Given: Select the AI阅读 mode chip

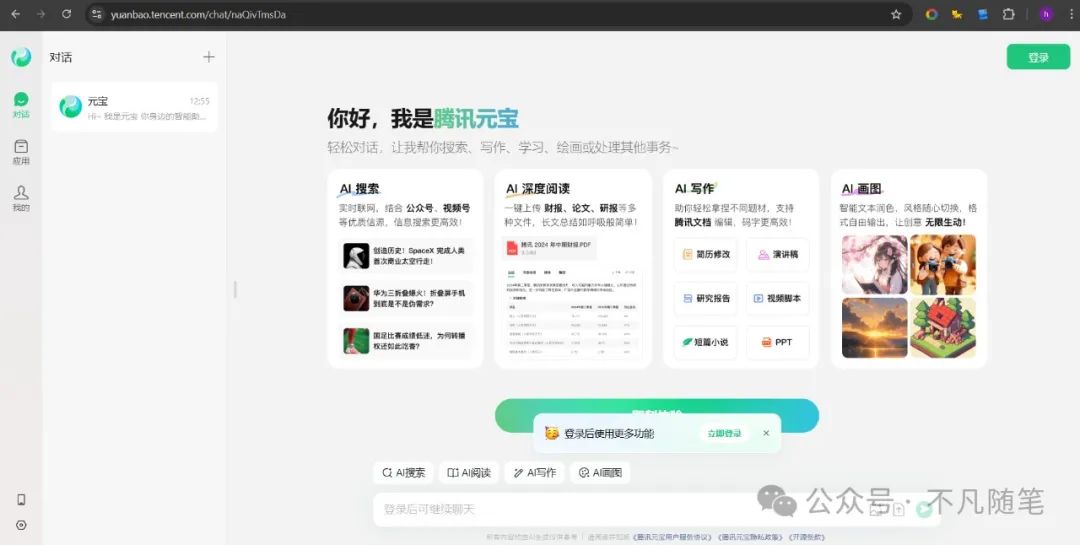Looking at the screenshot, I should (x=469, y=472).
